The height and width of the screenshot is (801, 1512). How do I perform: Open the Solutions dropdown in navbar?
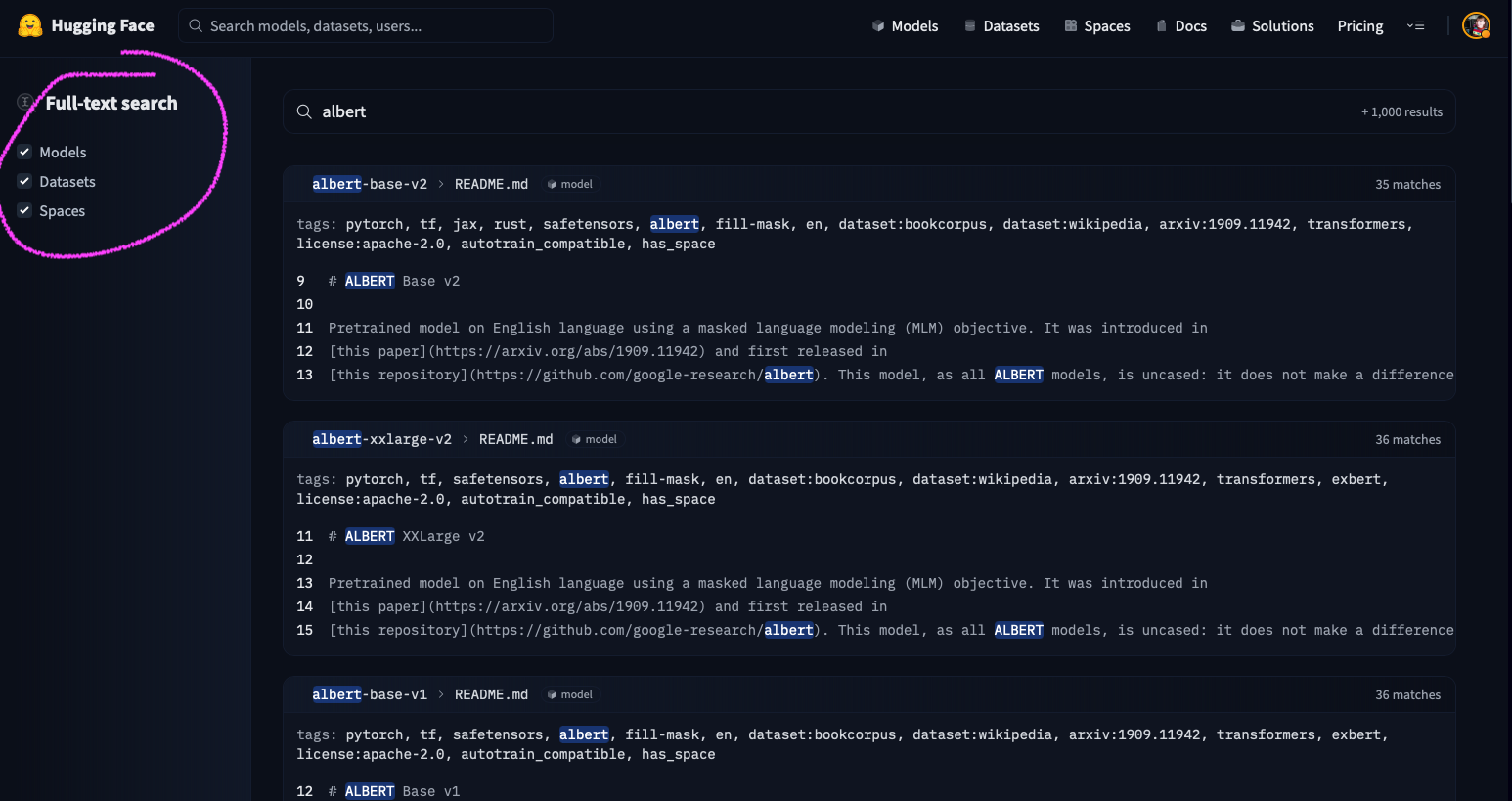point(1271,26)
